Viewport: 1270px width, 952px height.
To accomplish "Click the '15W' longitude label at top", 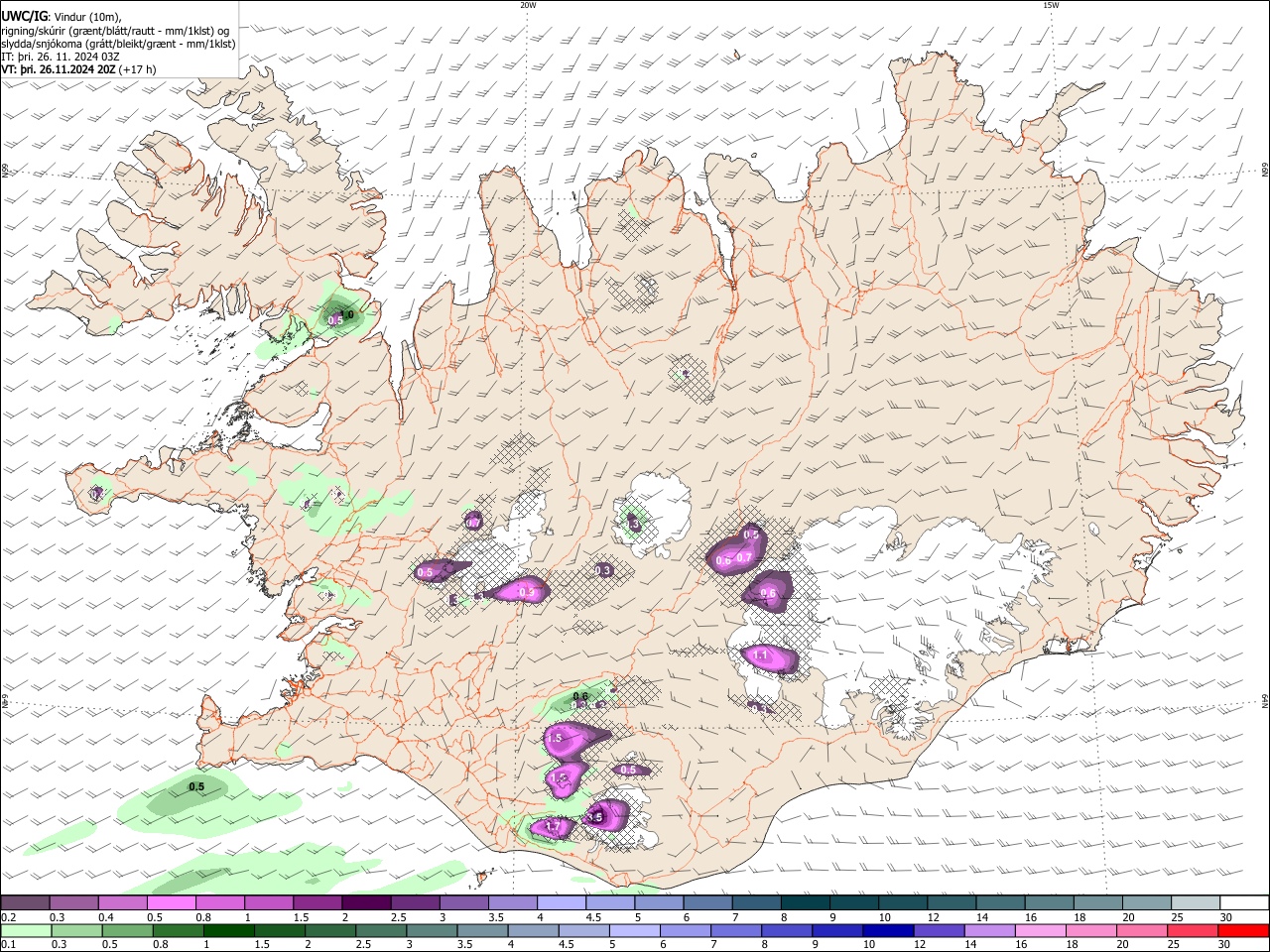I will pos(1051,5).
